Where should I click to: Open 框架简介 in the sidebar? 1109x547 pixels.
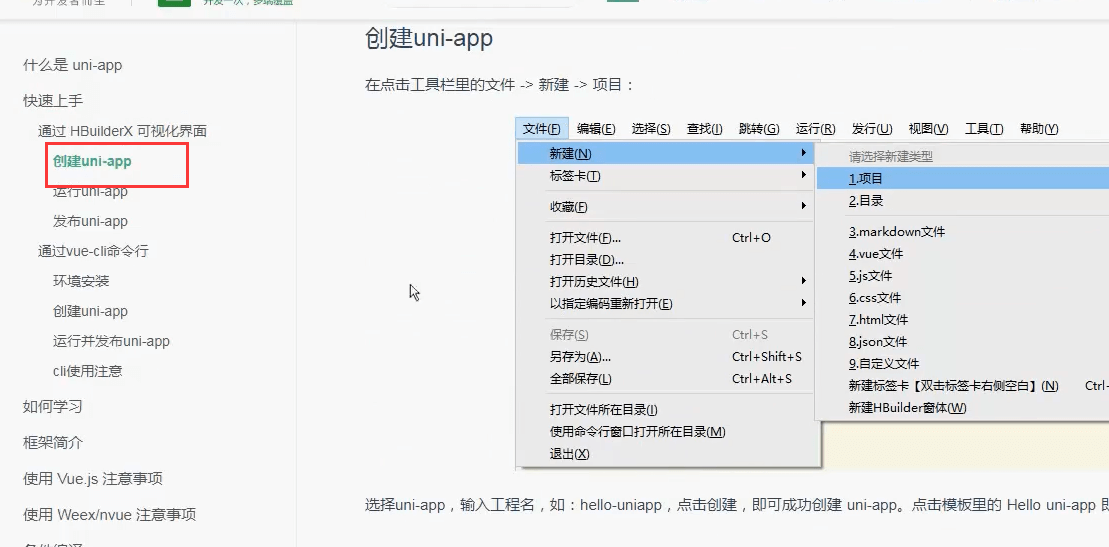53,443
